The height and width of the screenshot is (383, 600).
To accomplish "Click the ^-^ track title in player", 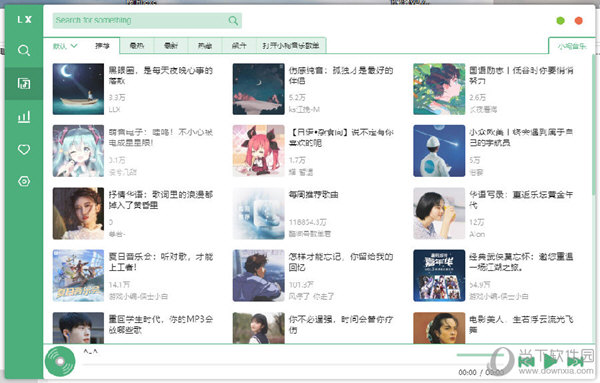I will (91, 351).
